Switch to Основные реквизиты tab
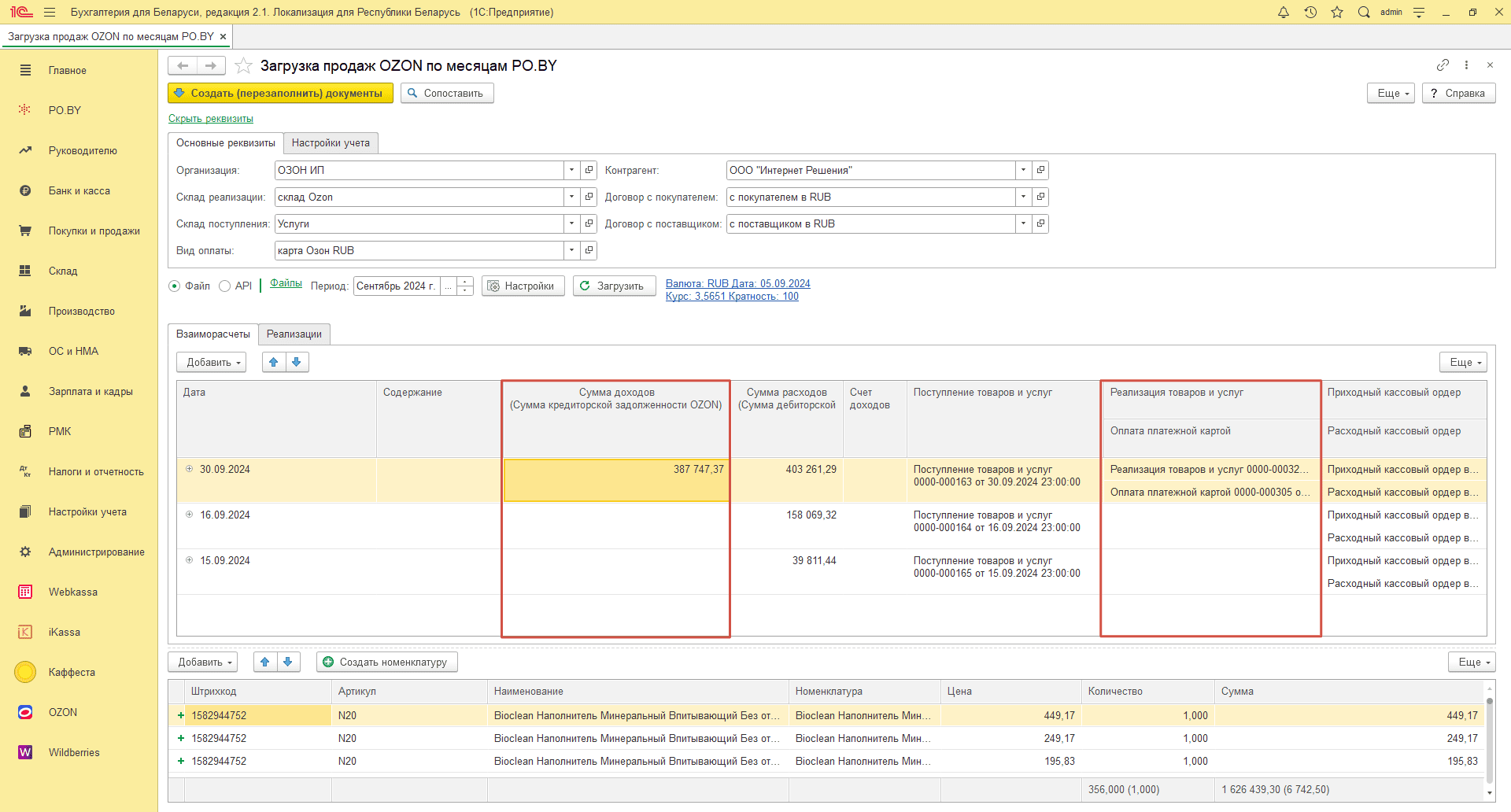 point(226,142)
